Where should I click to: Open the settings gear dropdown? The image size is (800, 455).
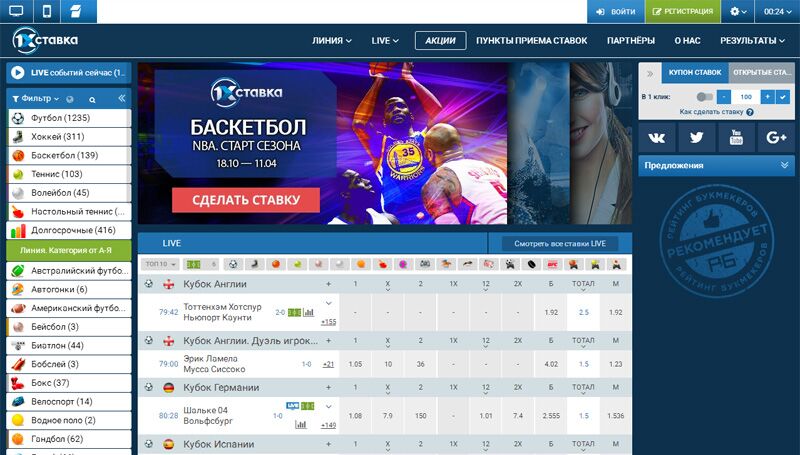coord(738,11)
